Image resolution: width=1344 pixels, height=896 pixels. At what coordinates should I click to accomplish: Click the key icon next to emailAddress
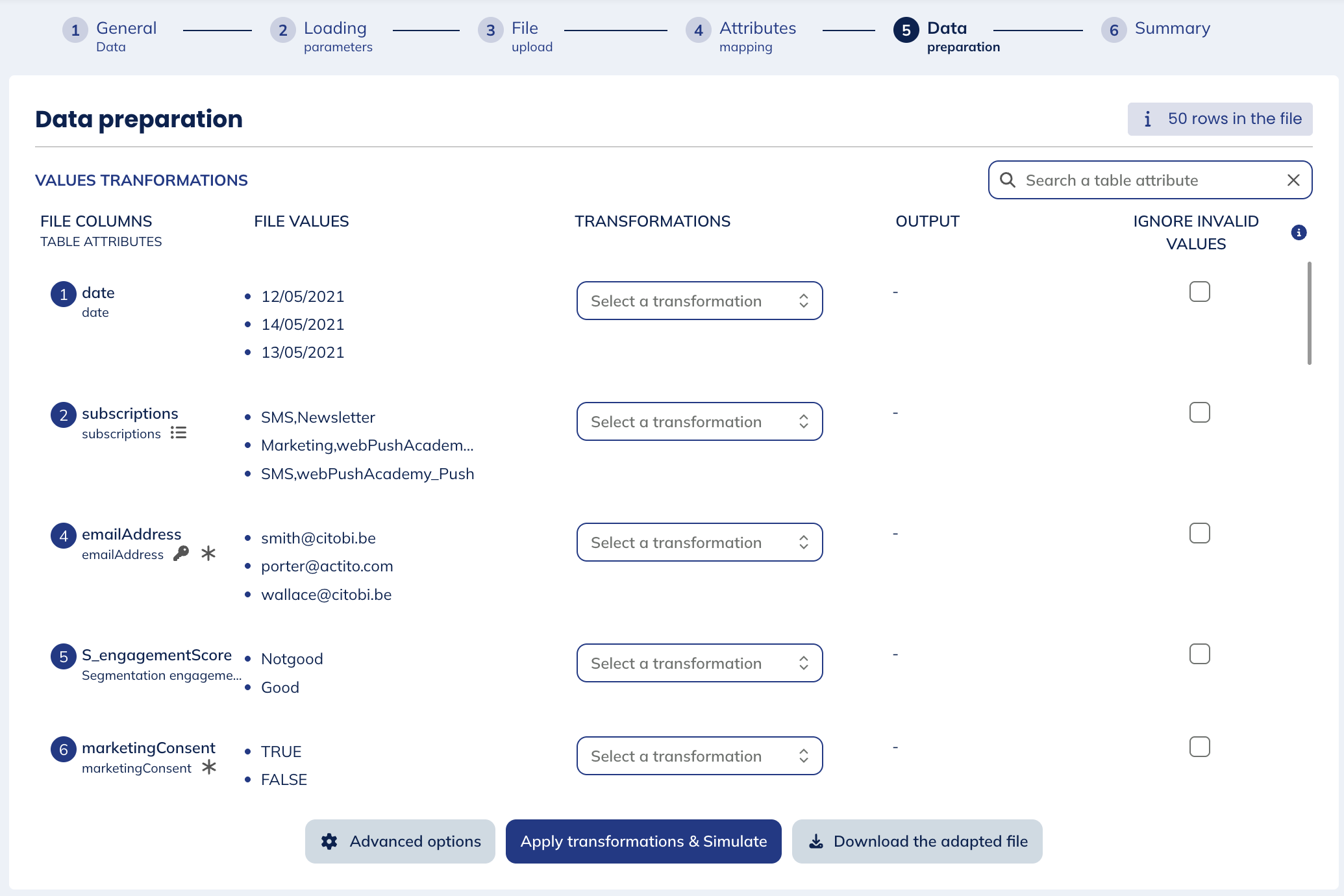[x=182, y=554]
